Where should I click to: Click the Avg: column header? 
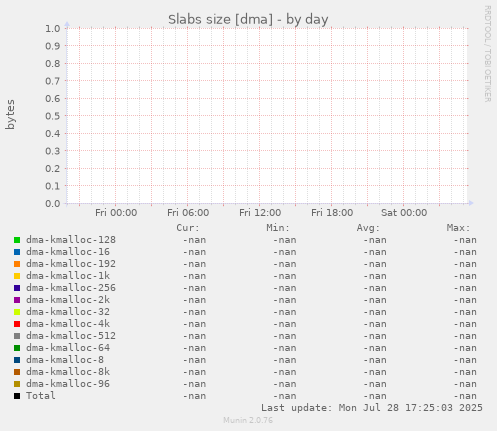(368, 228)
